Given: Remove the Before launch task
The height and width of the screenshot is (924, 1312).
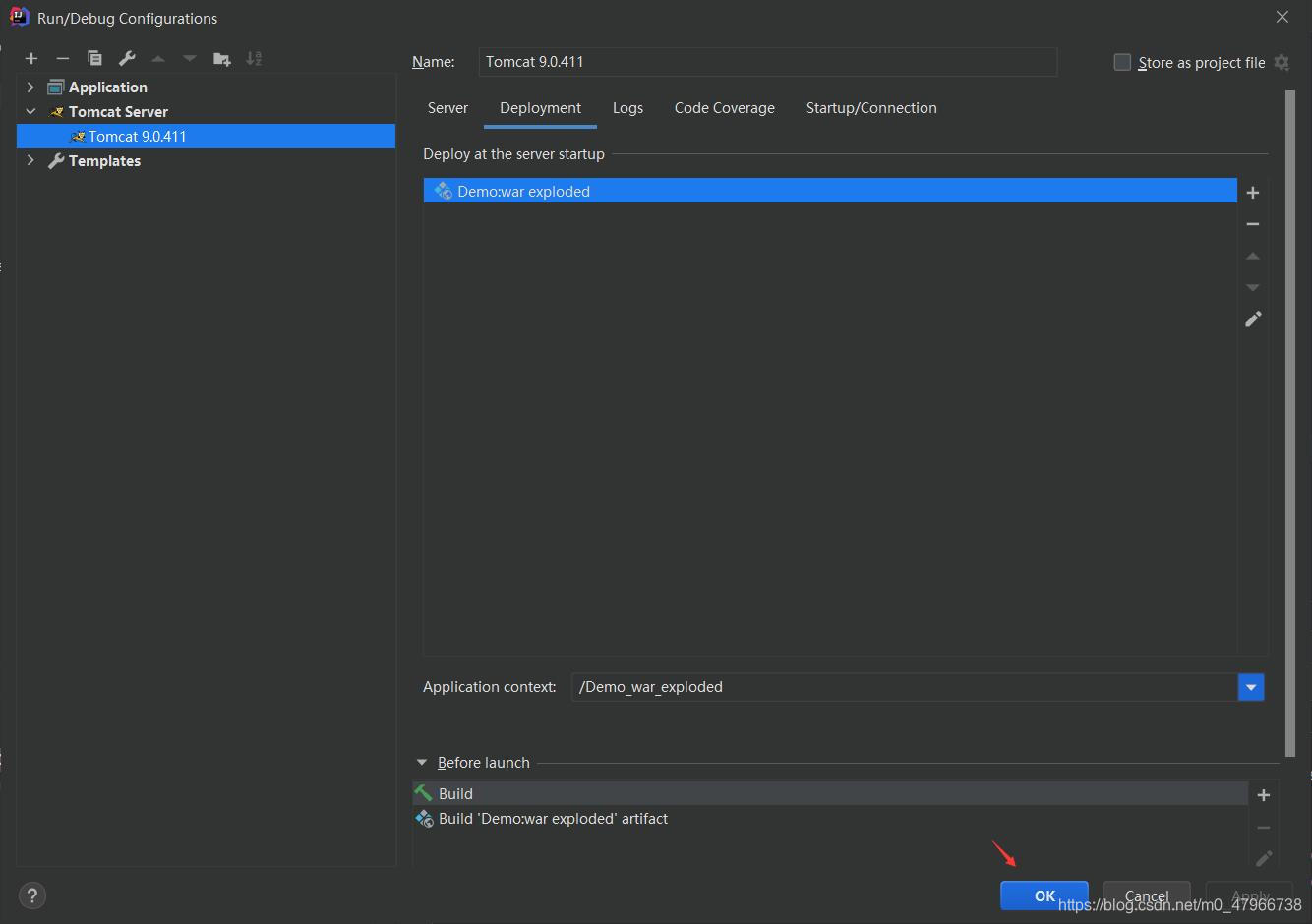Looking at the screenshot, I should coord(1264,828).
